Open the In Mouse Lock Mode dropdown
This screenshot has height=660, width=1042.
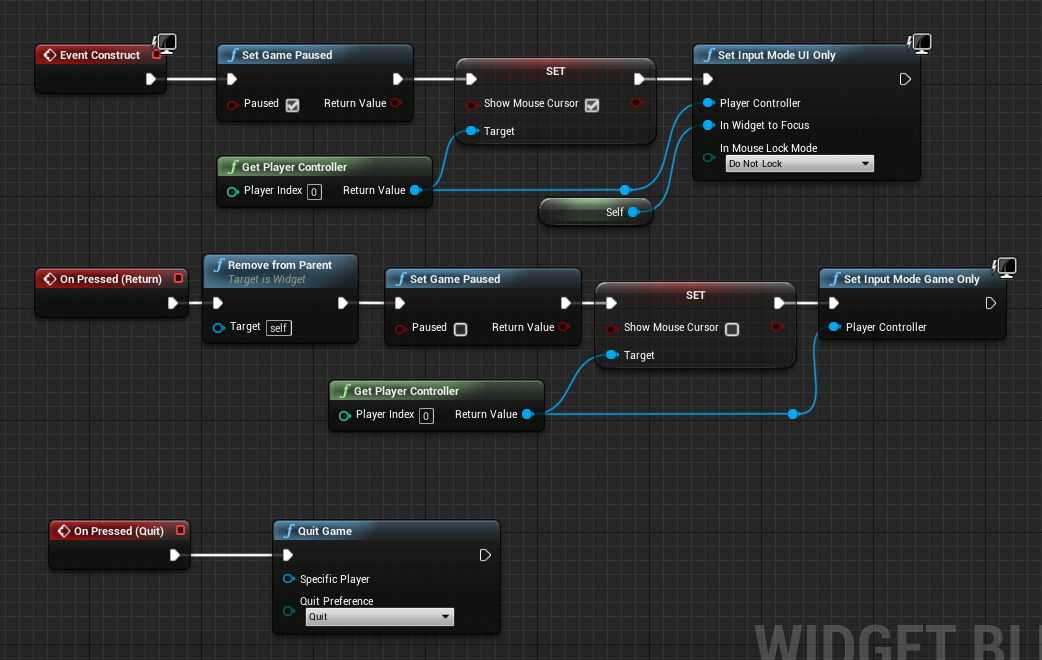pyautogui.click(x=798, y=163)
